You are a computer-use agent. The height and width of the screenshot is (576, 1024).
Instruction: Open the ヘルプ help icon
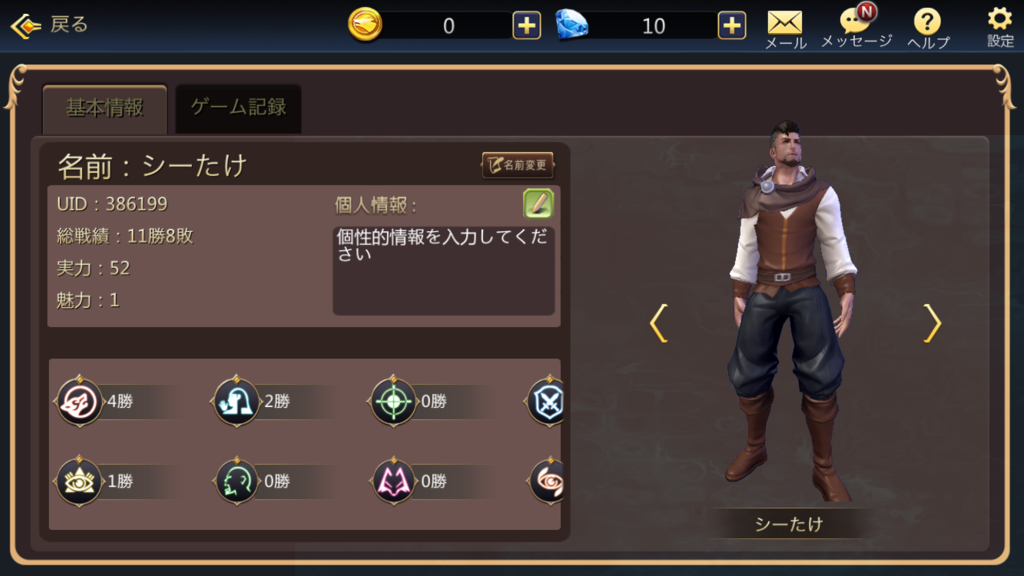928,29
